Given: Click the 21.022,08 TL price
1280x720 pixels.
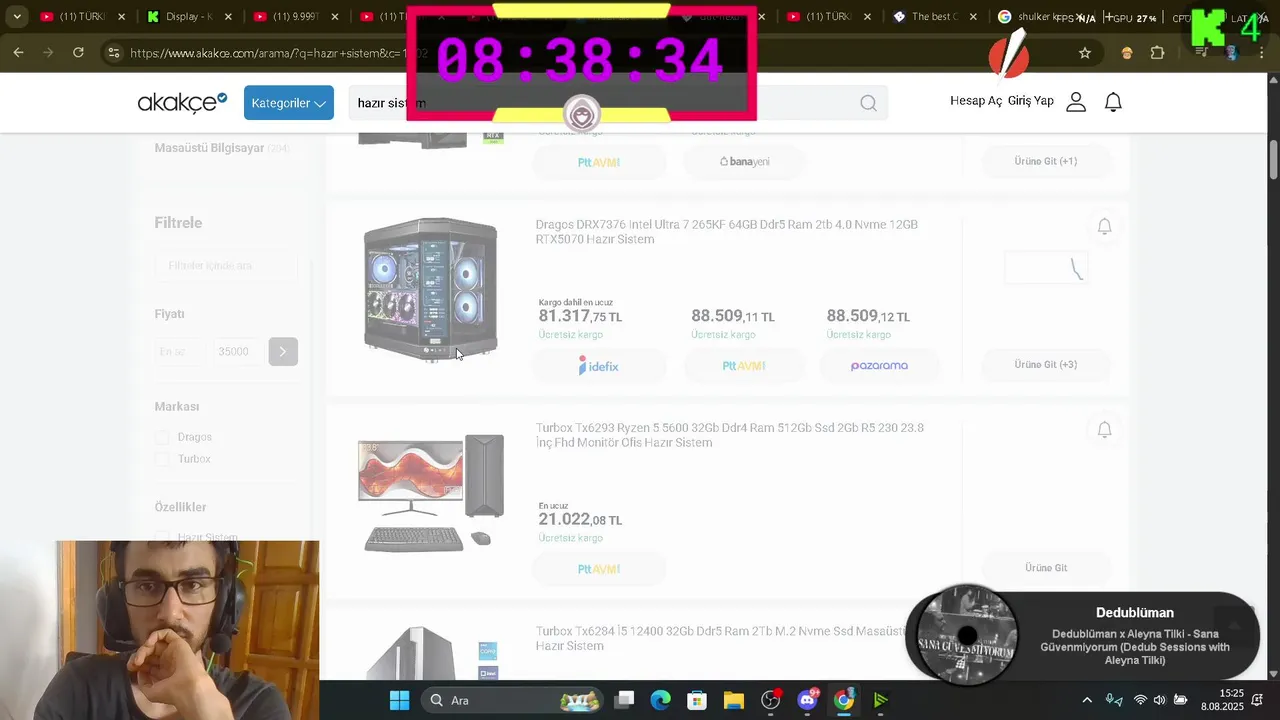Looking at the screenshot, I should point(580,519).
